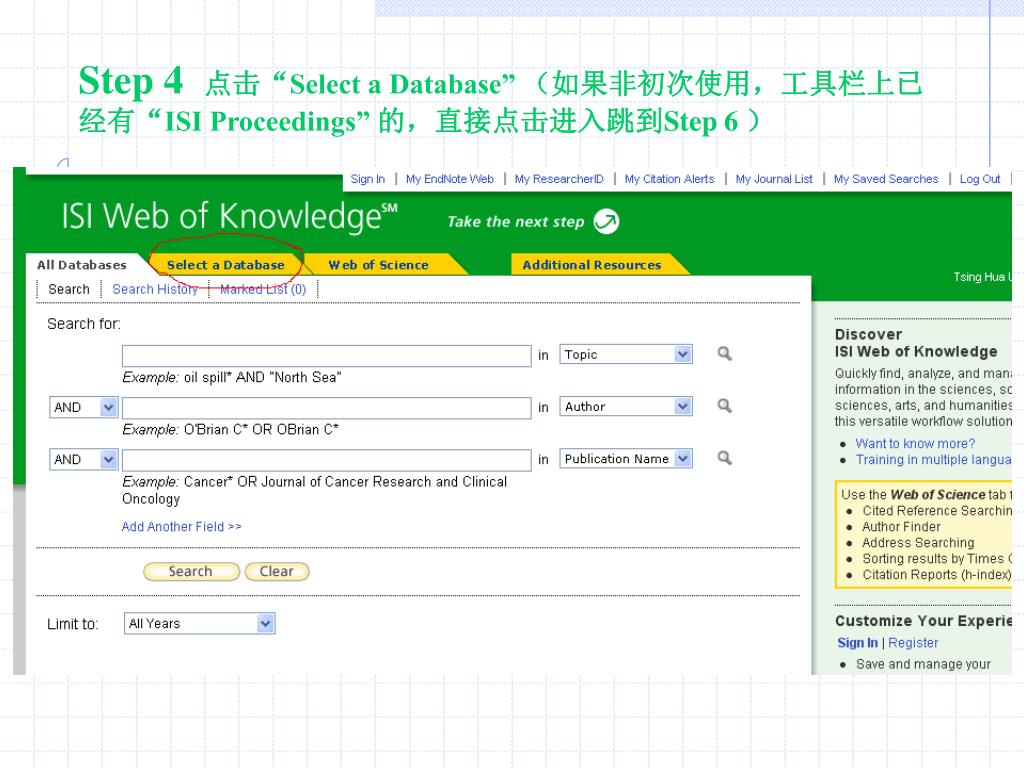Open the Search History sub-tab

(155, 289)
